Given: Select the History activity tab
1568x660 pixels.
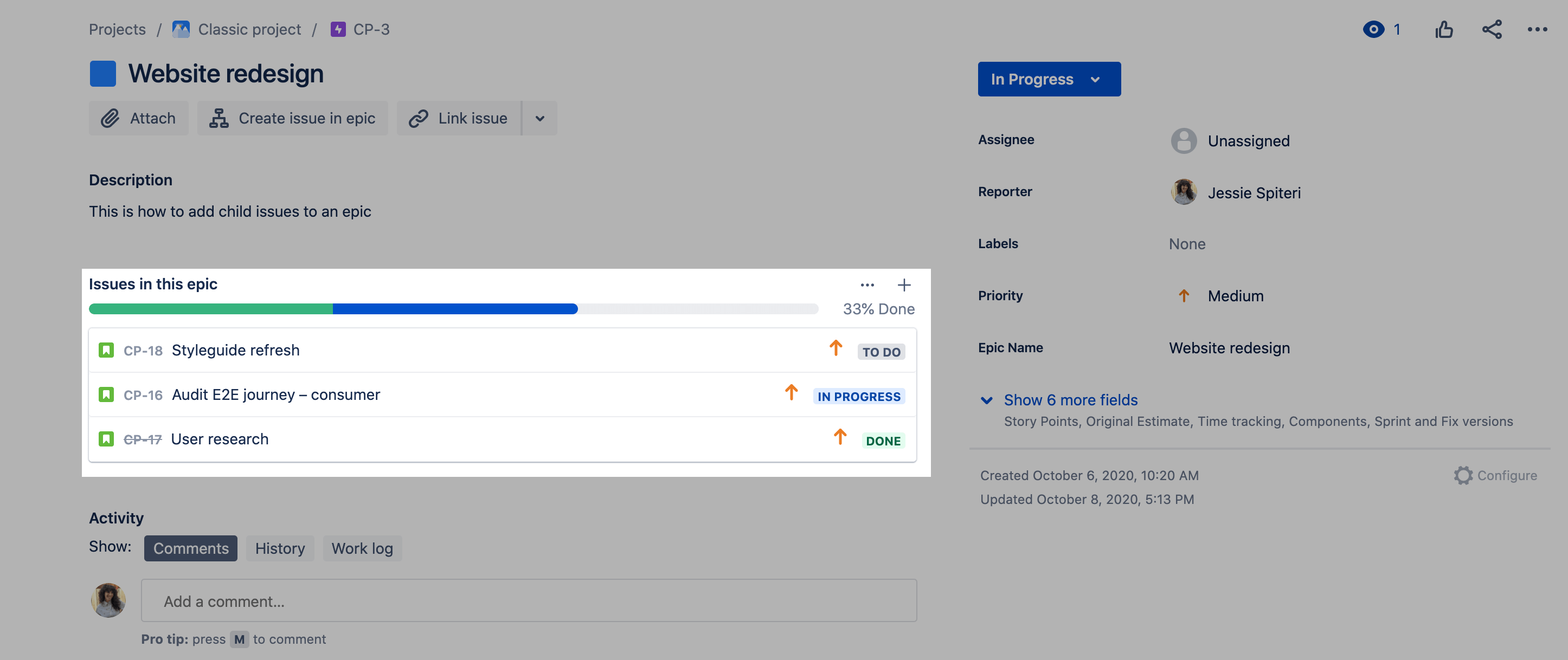Looking at the screenshot, I should pos(280,547).
